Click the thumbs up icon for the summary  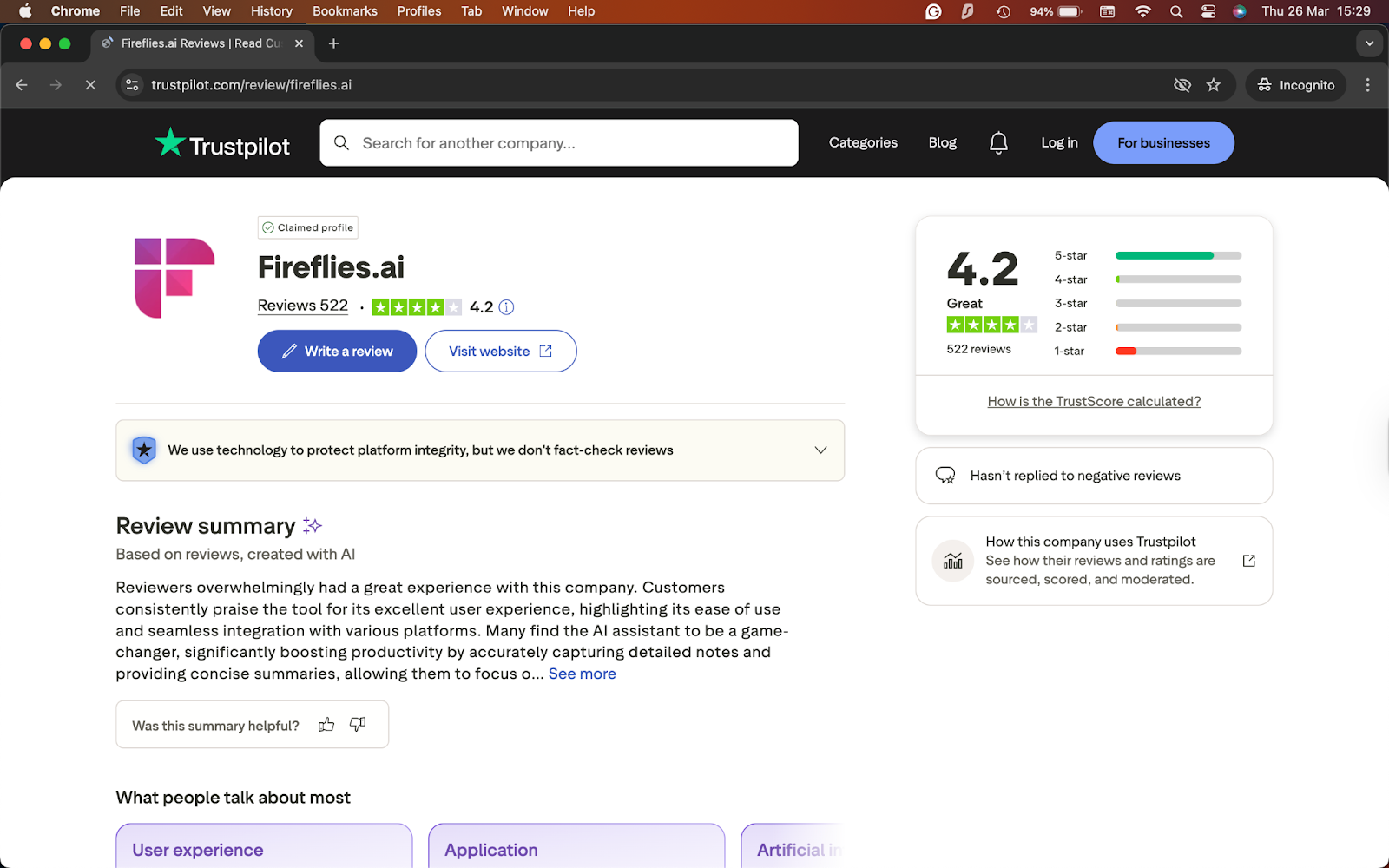(326, 725)
